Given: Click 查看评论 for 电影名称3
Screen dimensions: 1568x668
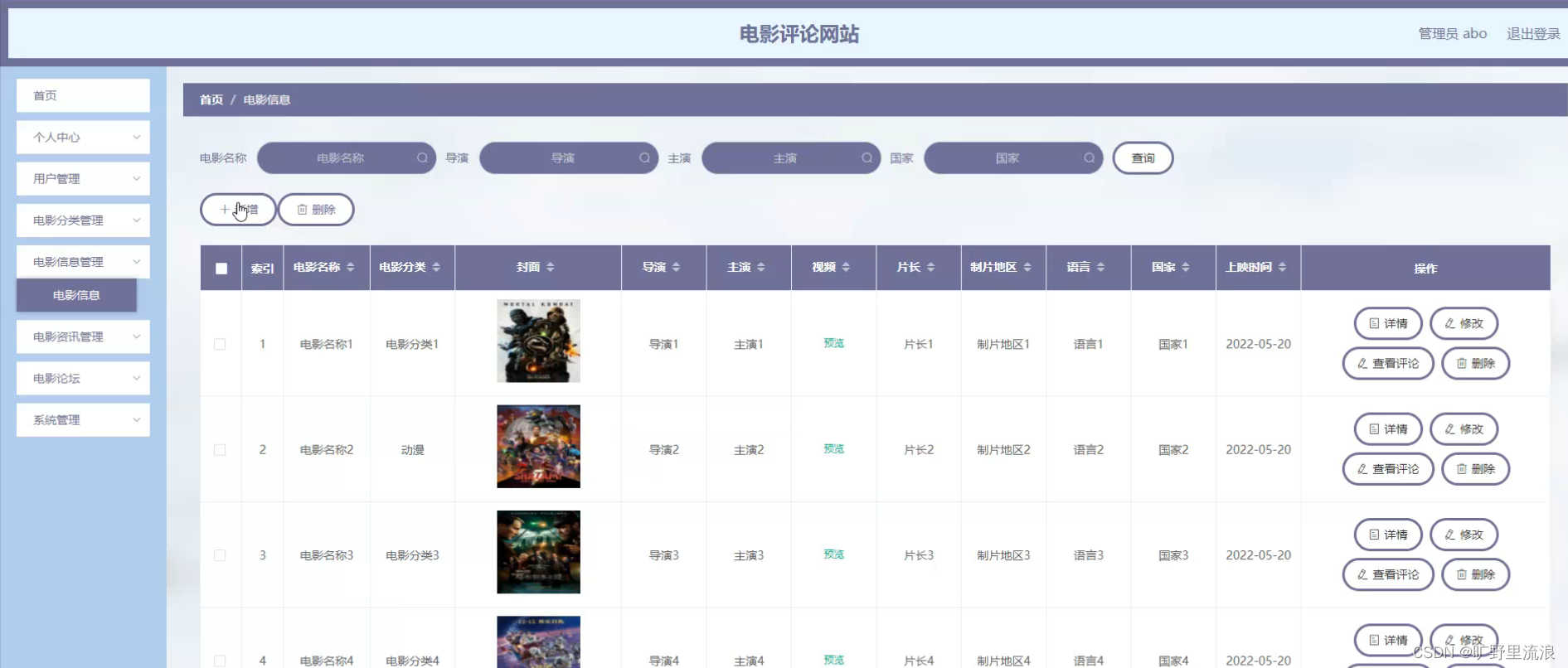Looking at the screenshot, I should pos(1388,574).
